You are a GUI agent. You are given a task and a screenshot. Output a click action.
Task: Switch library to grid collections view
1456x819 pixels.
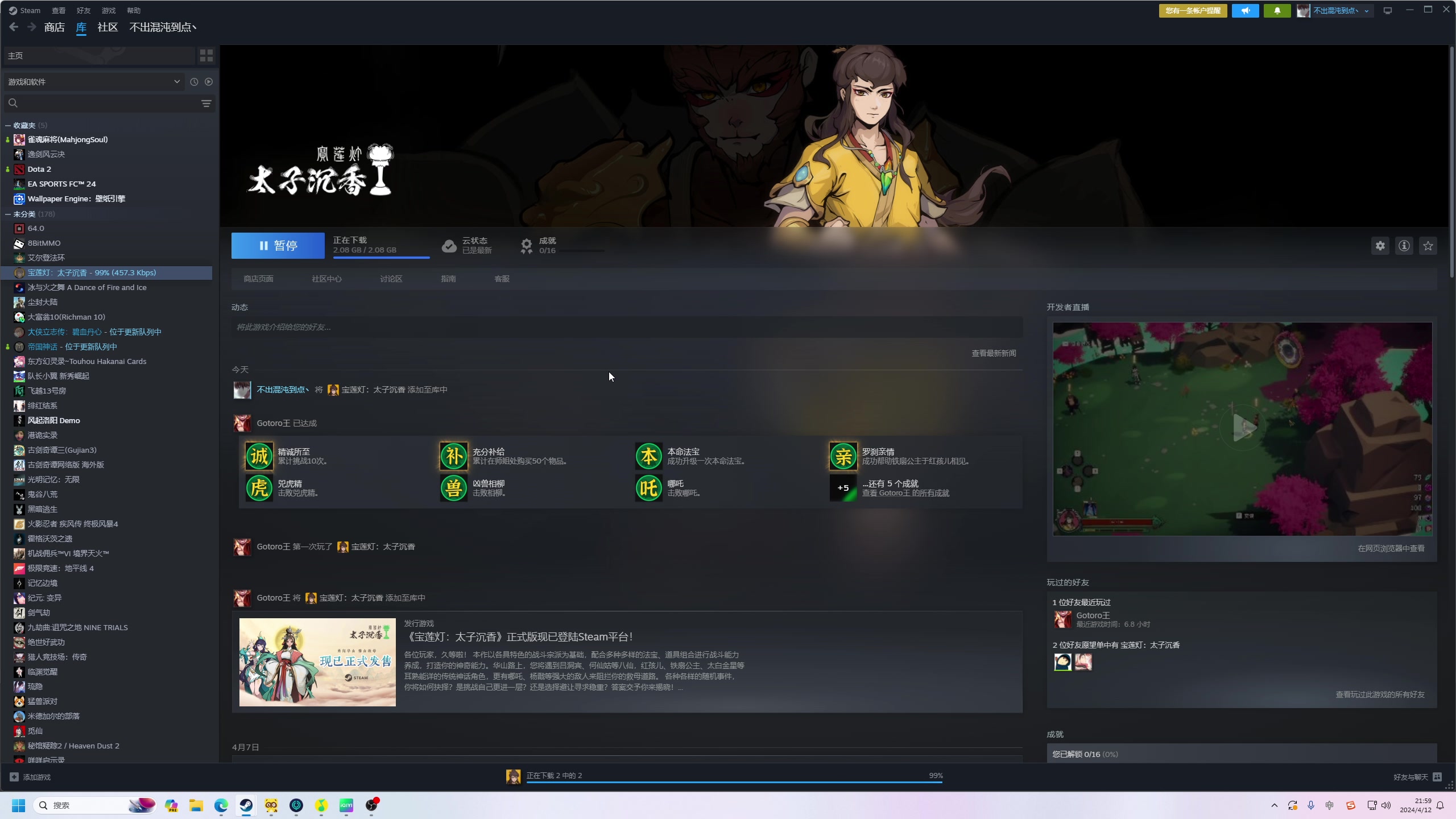coord(206,56)
